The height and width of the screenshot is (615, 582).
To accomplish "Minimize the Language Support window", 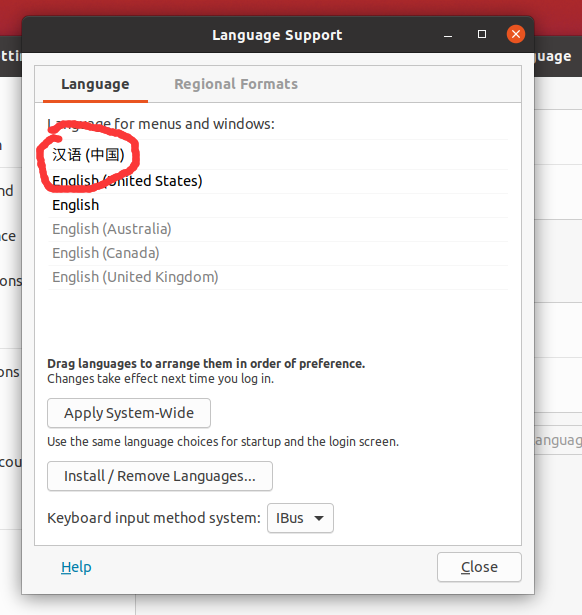I will coord(448,35).
